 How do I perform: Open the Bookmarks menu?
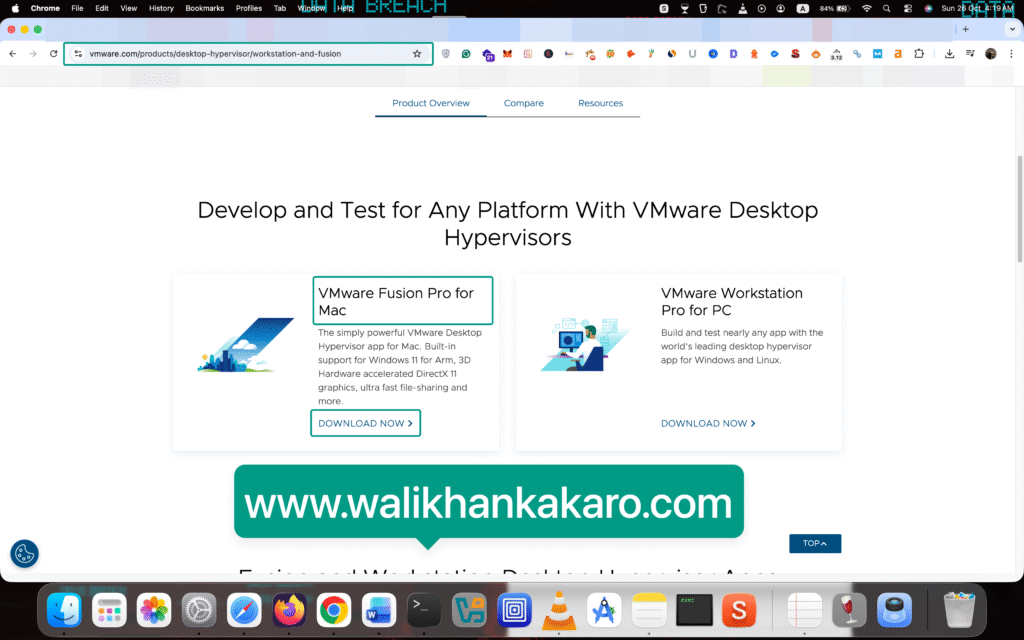(204, 8)
